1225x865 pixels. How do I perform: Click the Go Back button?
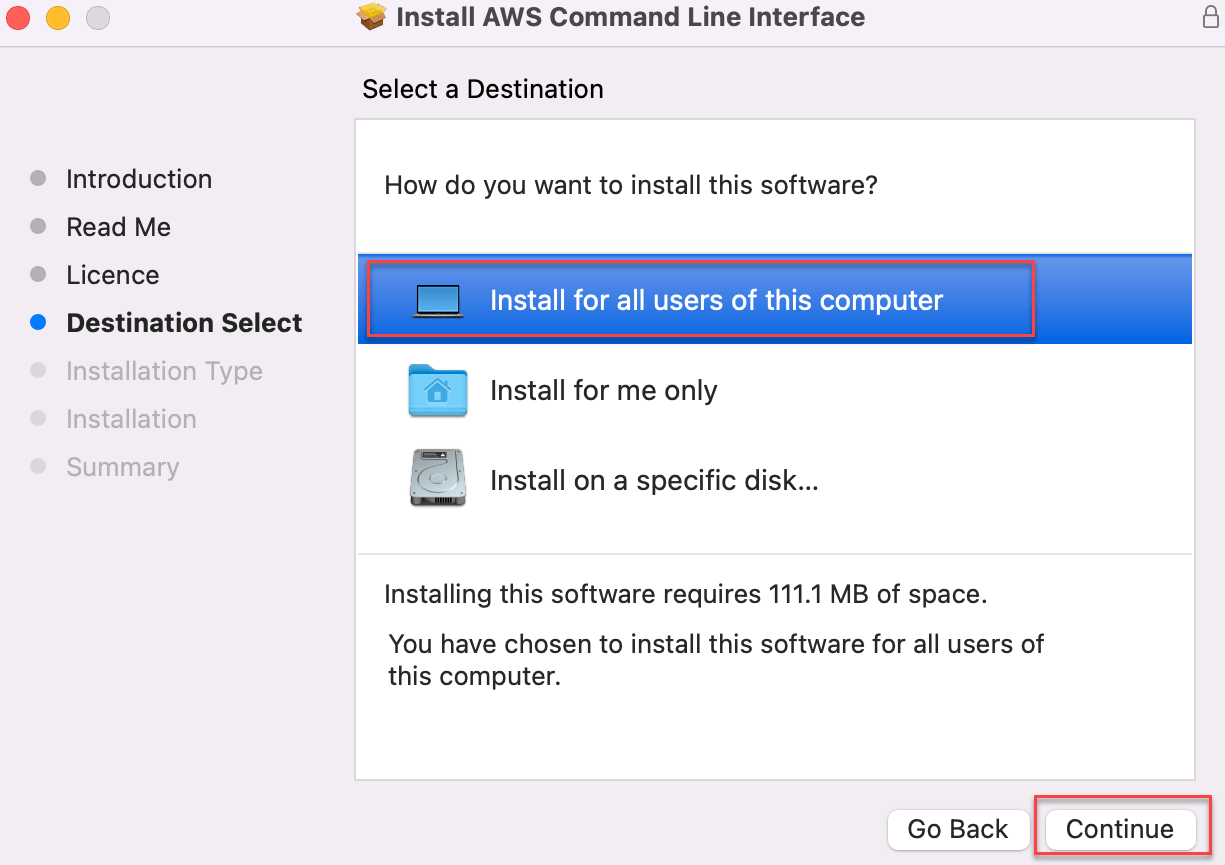tap(957, 829)
